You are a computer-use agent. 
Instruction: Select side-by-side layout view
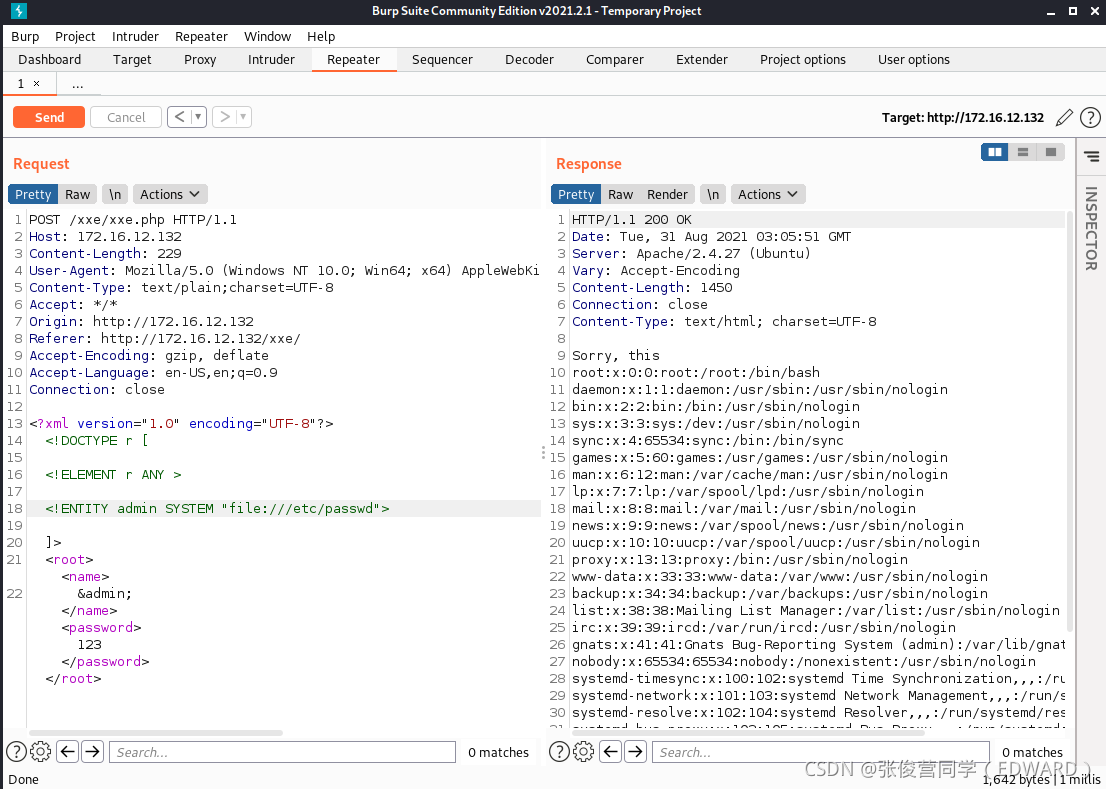click(x=995, y=152)
